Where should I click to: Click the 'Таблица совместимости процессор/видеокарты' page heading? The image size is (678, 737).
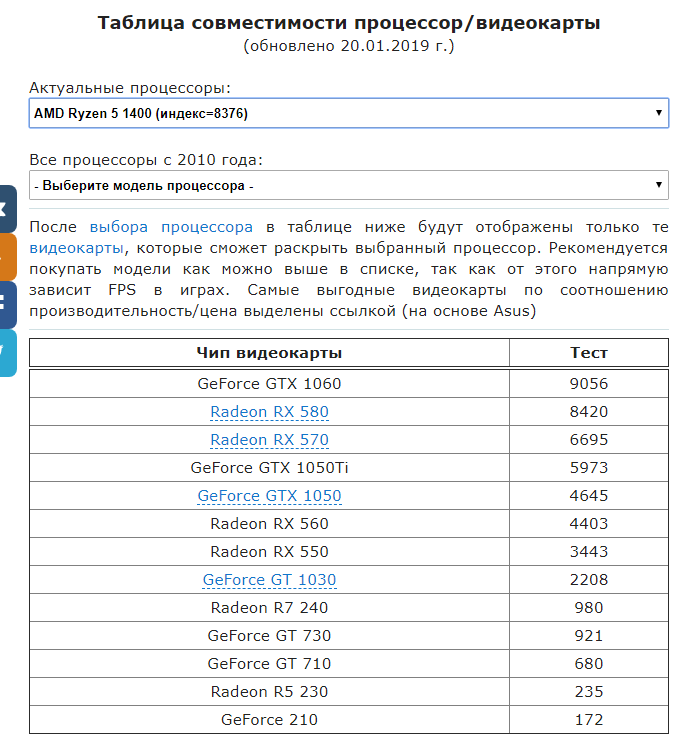point(348,23)
